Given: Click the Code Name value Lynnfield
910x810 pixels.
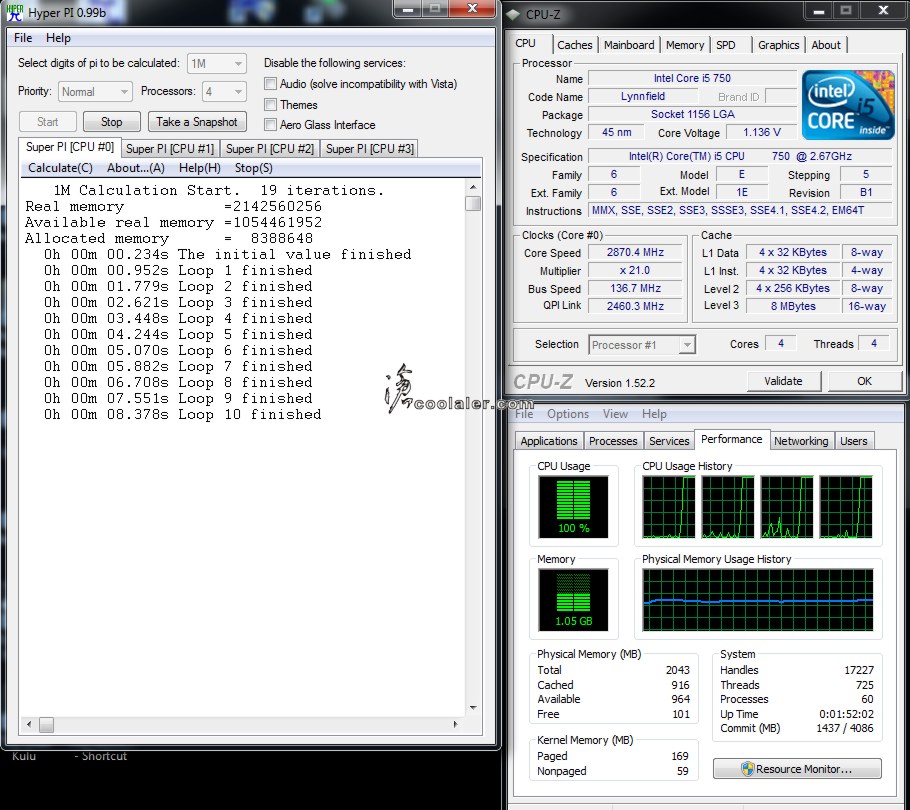Looking at the screenshot, I should [643, 96].
